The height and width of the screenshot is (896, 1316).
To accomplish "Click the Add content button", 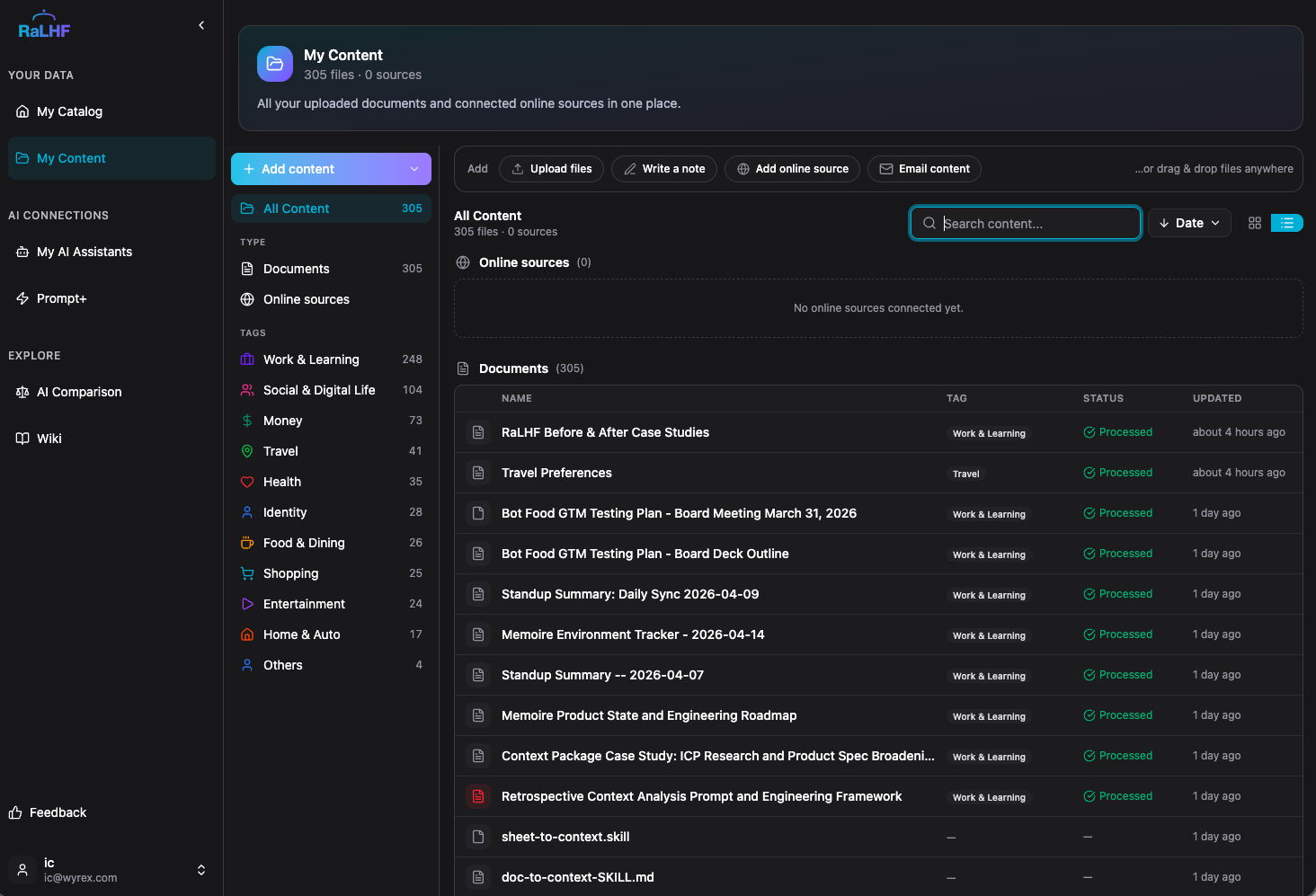I will click(x=331, y=169).
